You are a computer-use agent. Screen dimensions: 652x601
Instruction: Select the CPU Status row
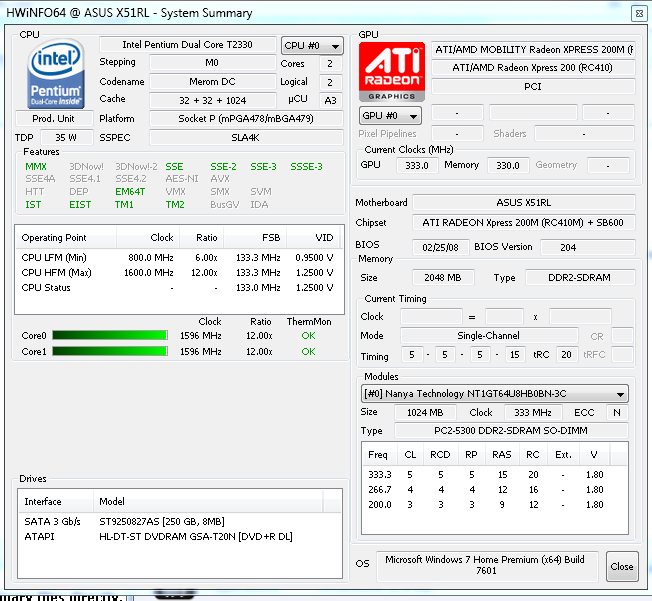(x=178, y=287)
